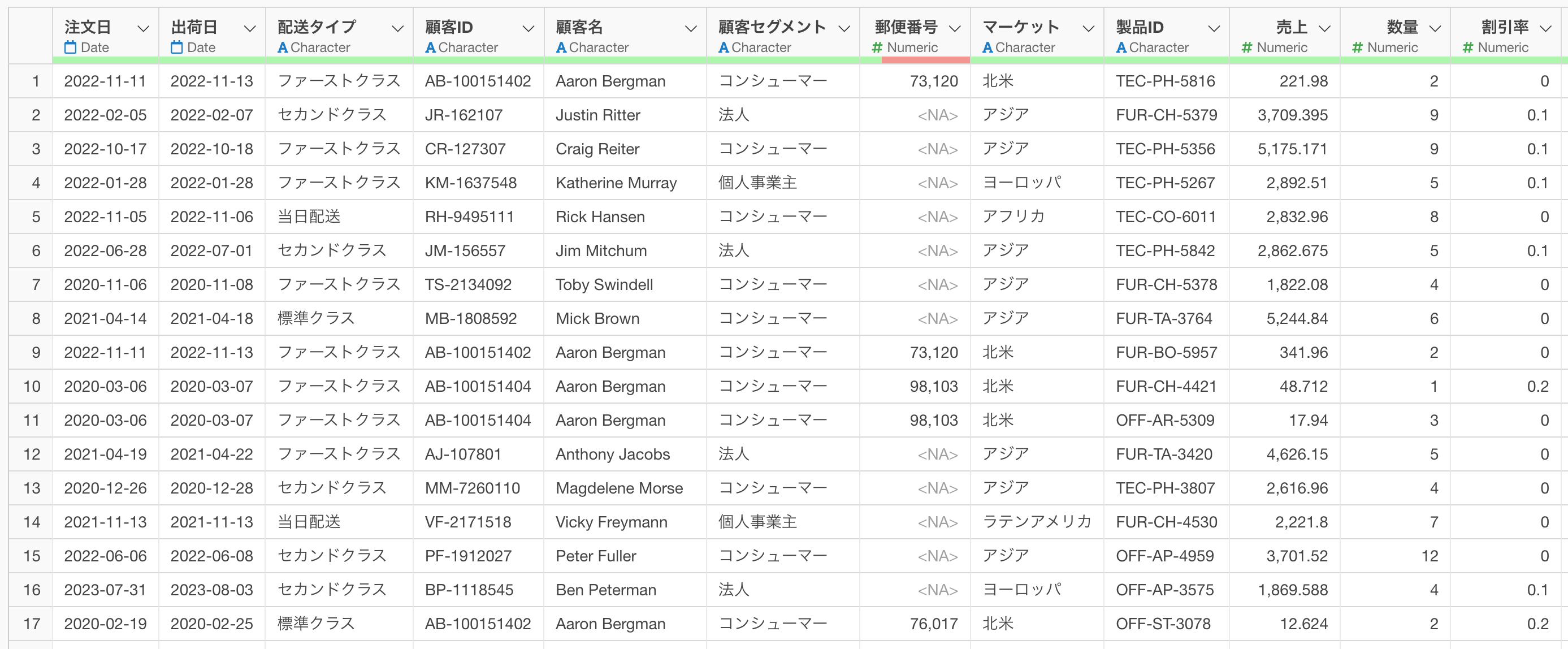Click the Character type icon under 顧客ID

(x=430, y=47)
